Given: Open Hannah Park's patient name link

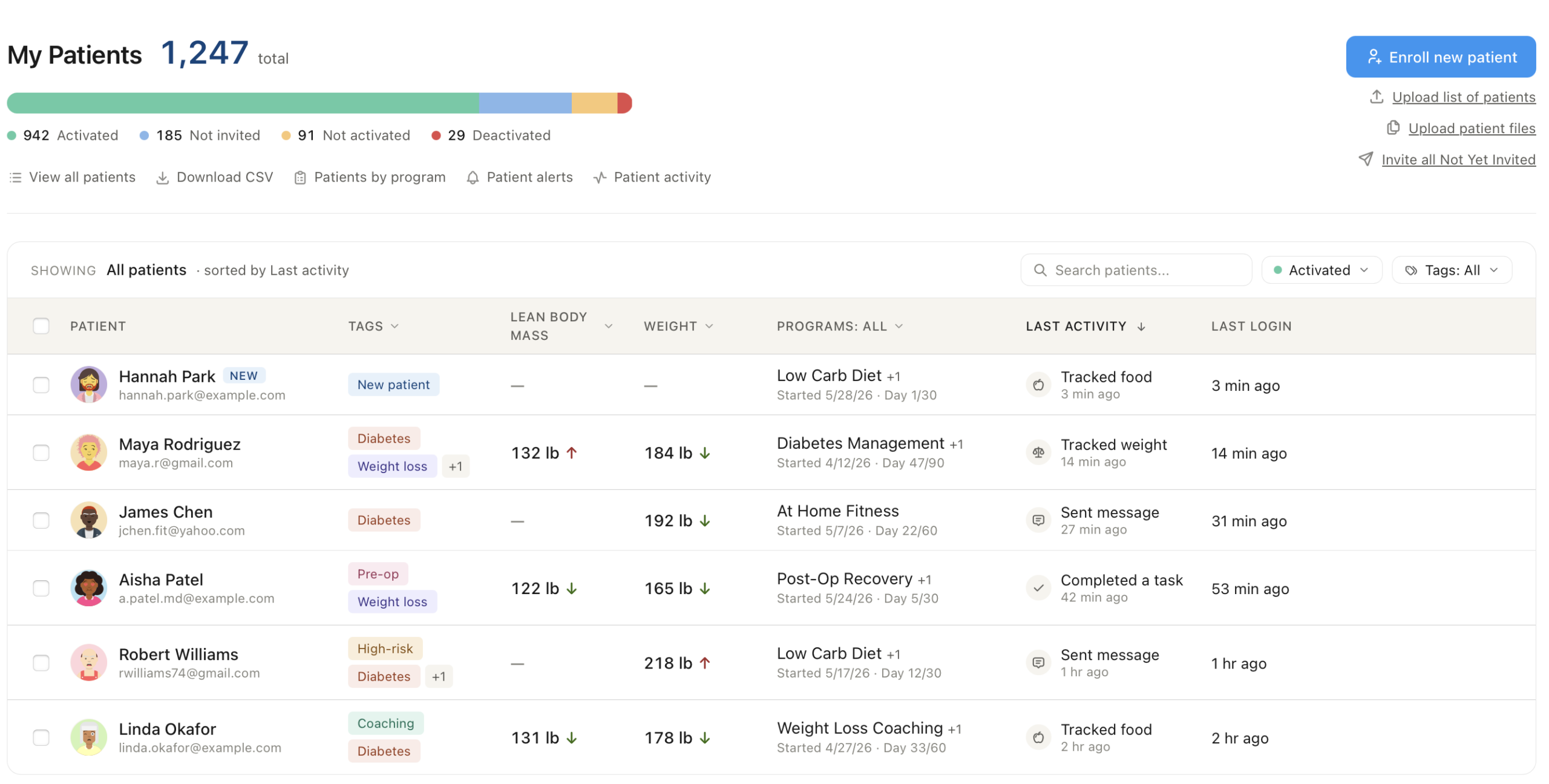Looking at the screenshot, I should pyautogui.click(x=167, y=376).
